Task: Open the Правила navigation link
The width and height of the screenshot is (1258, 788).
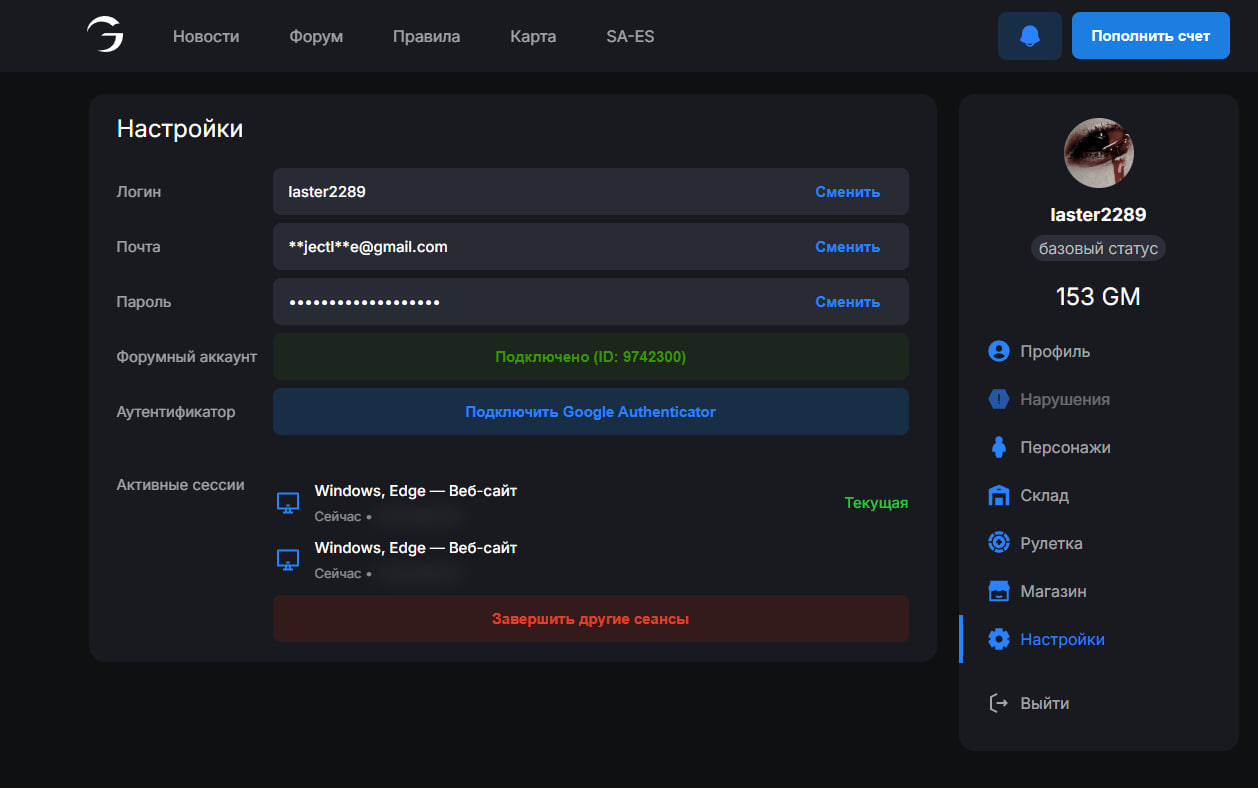Action: (x=426, y=36)
